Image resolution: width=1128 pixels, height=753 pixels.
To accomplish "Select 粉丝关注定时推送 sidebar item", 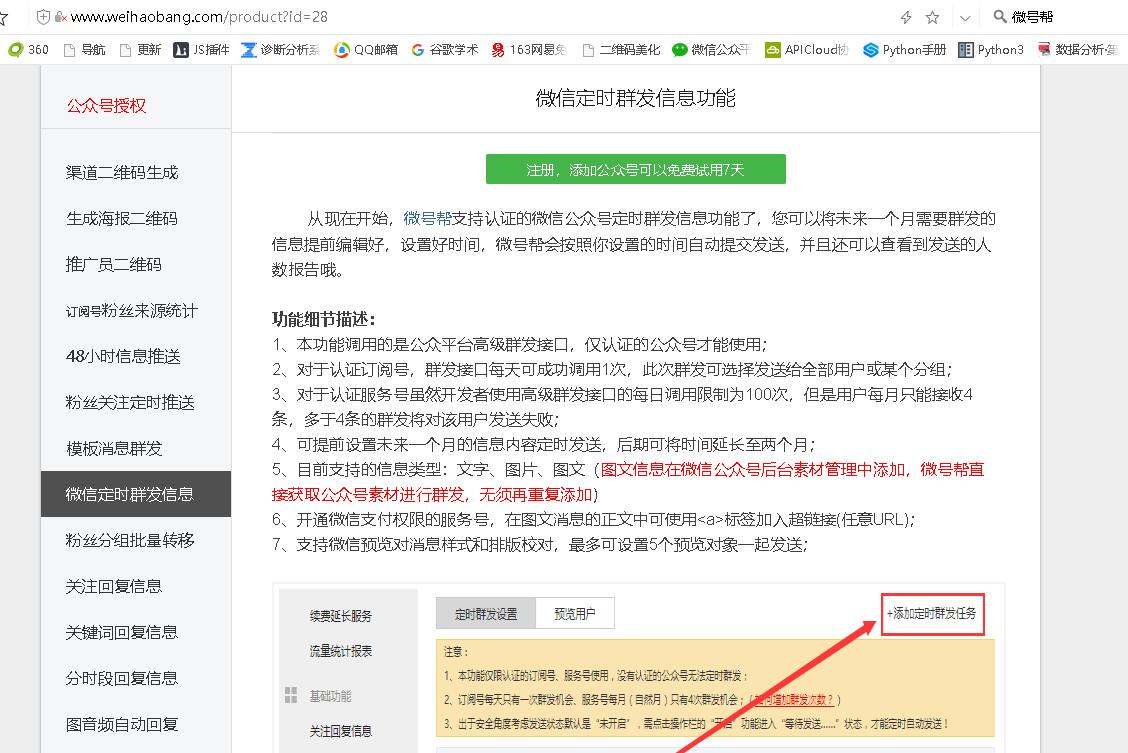I will pos(130,403).
